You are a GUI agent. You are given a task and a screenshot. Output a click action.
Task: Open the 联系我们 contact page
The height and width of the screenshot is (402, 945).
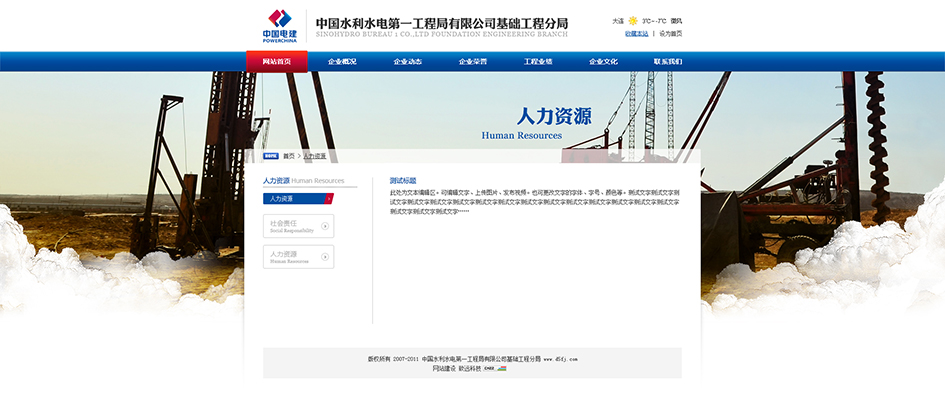(668, 62)
